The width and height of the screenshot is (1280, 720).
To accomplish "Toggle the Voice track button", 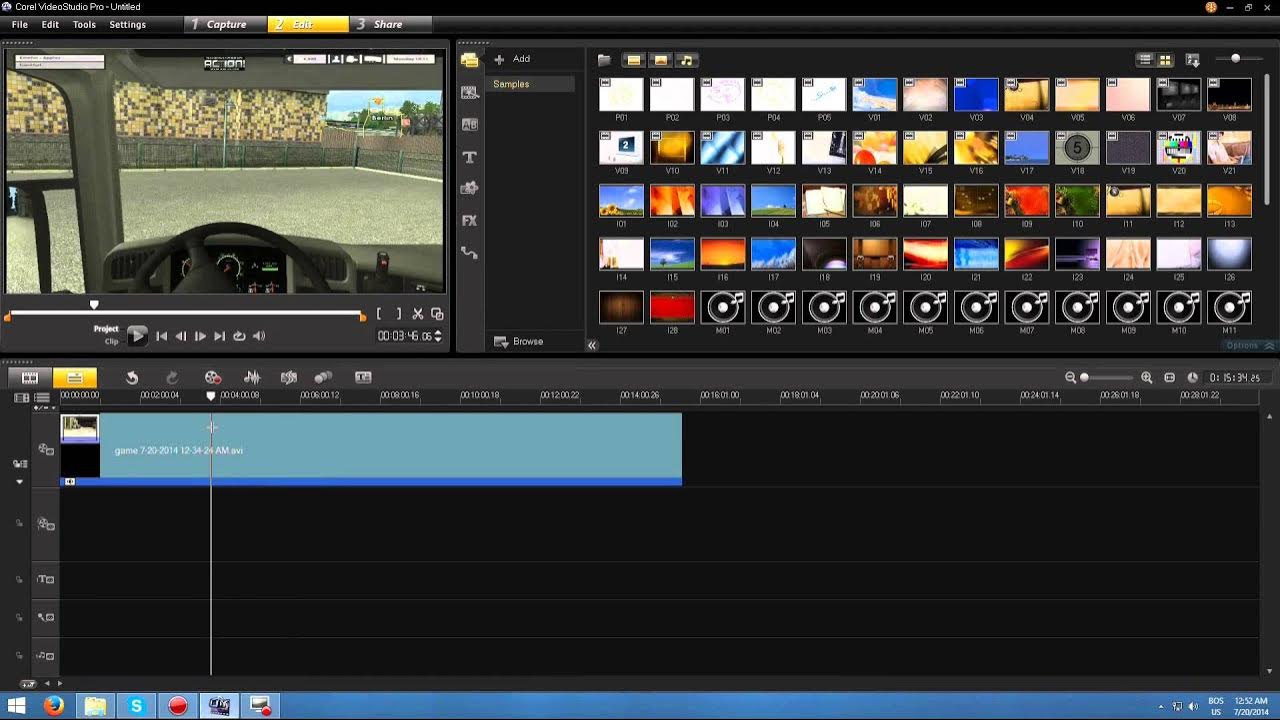I will point(46,617).
